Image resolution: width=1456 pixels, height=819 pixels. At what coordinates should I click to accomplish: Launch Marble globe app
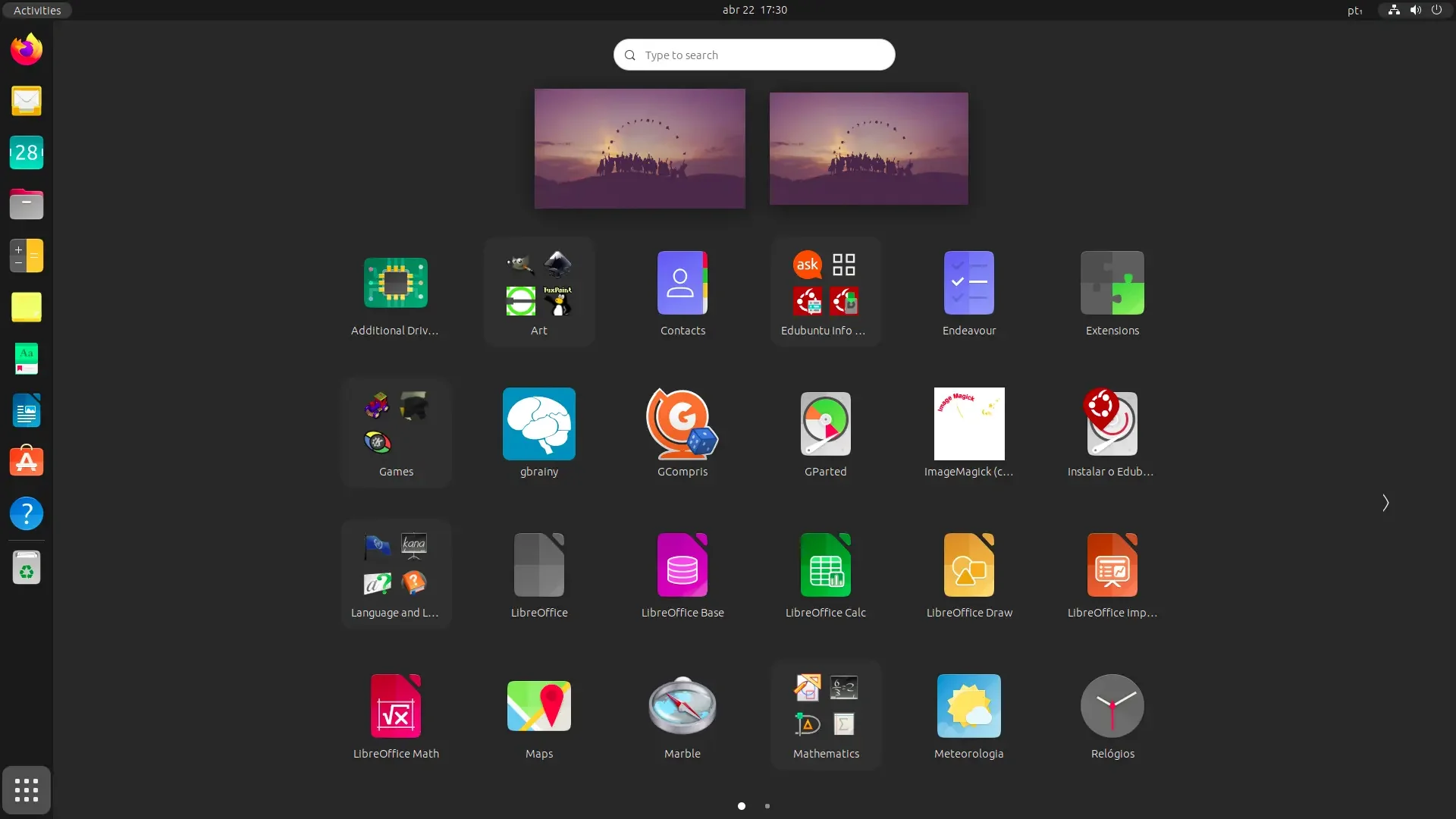point(682,716)
